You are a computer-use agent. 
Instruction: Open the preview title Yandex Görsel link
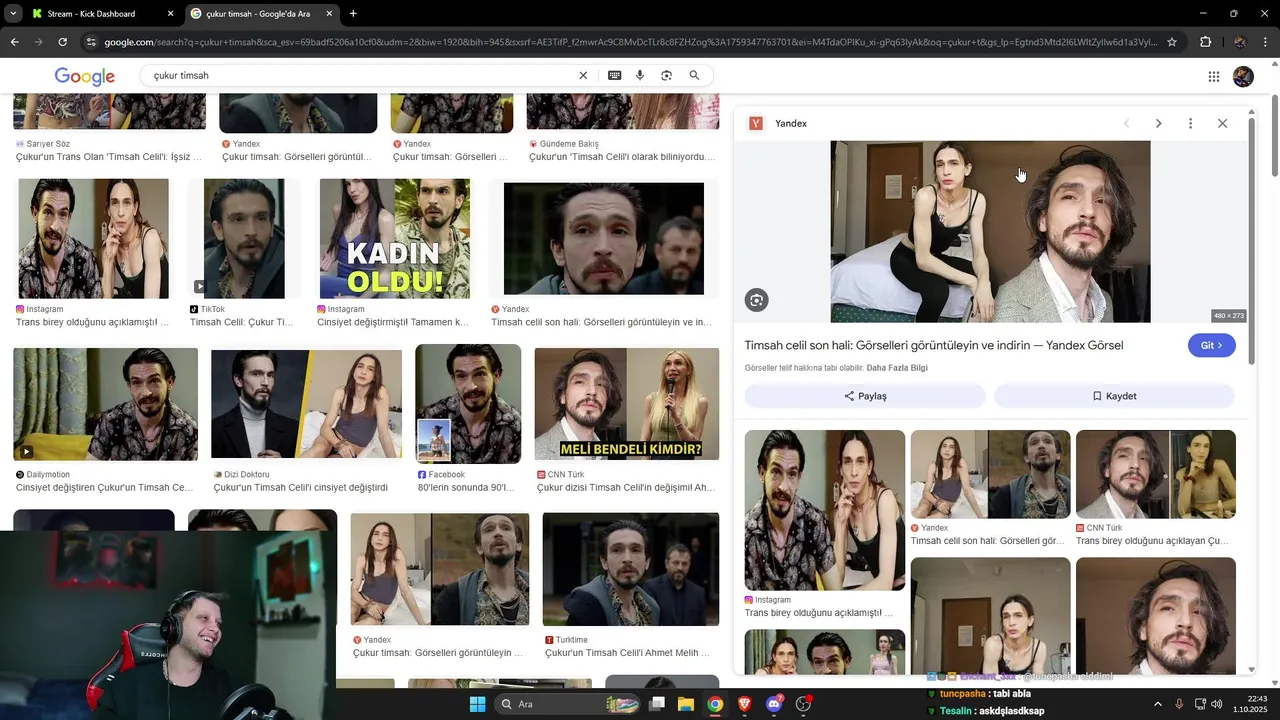pos(934,345)
